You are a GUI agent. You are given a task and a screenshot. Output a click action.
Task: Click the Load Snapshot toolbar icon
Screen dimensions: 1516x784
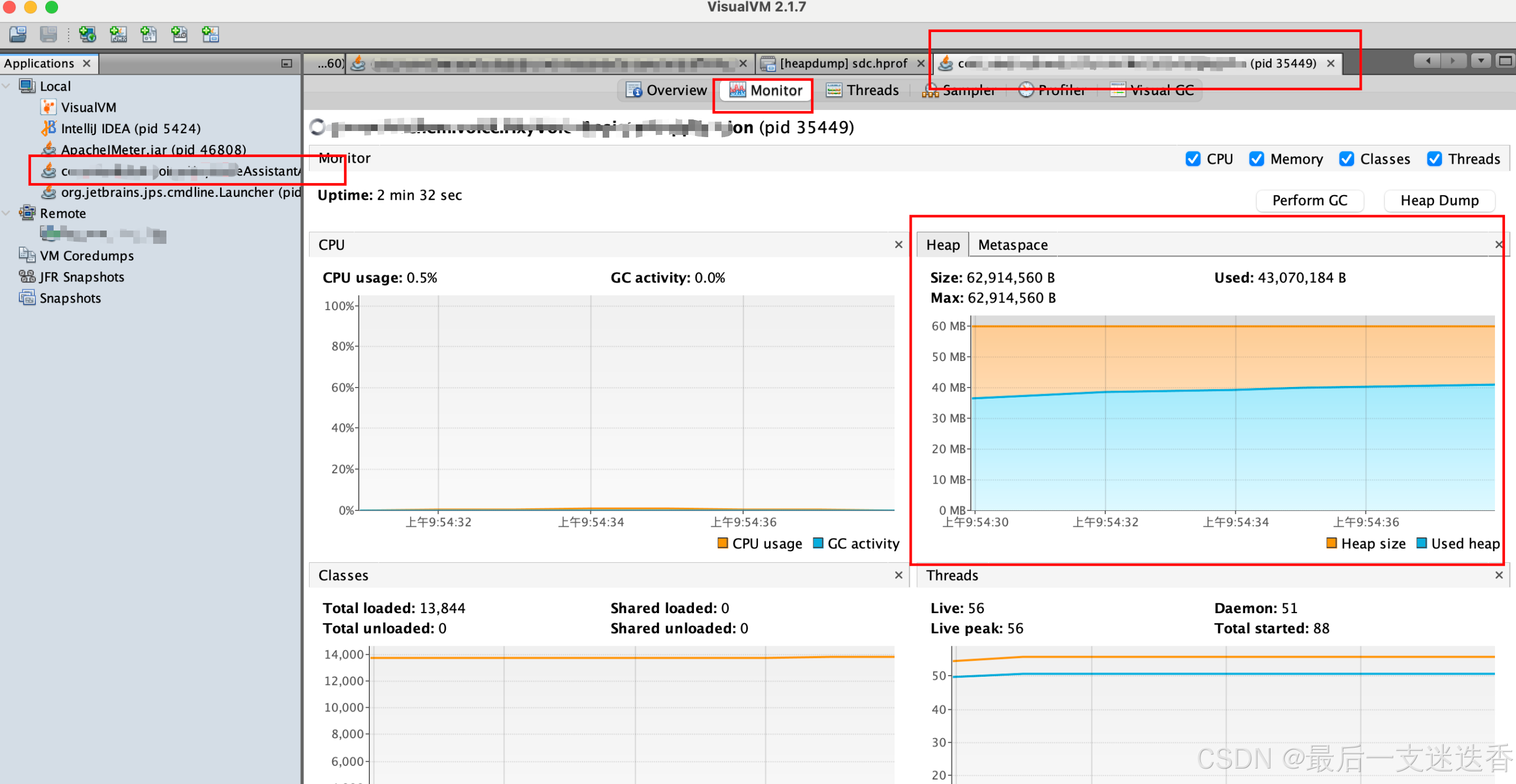[18, 34]
